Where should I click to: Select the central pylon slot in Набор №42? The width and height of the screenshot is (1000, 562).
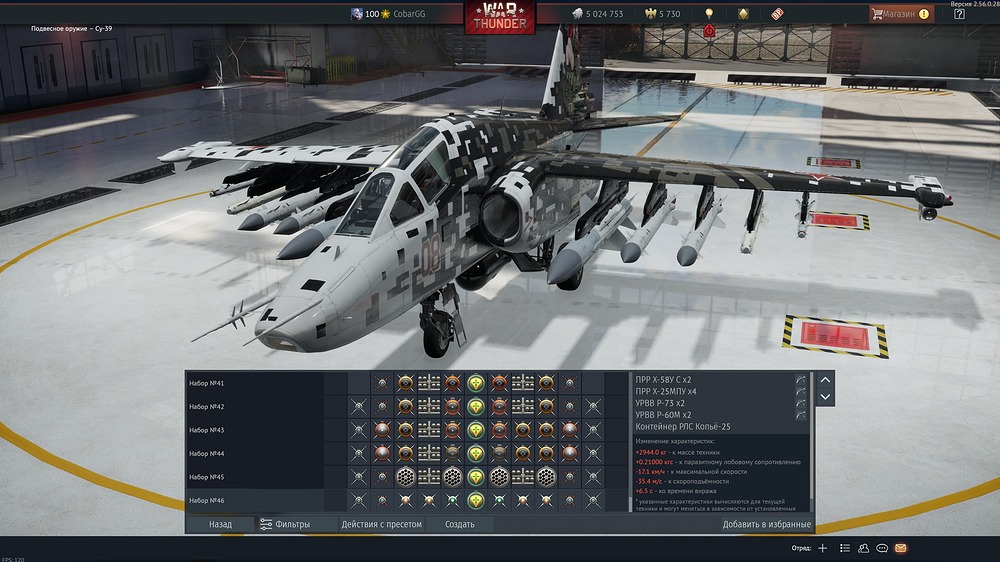pos(475,407)
